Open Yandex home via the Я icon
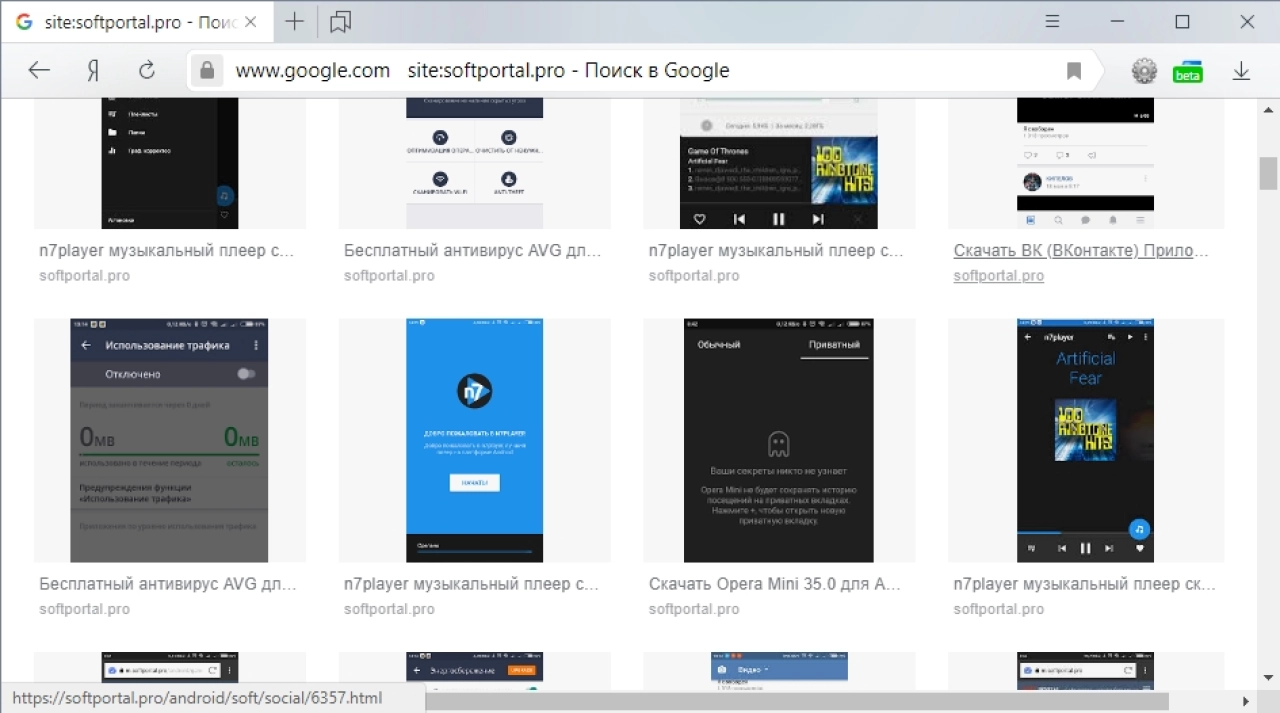The width and height of the screenshot is (1280, 713). coord(93,70)
